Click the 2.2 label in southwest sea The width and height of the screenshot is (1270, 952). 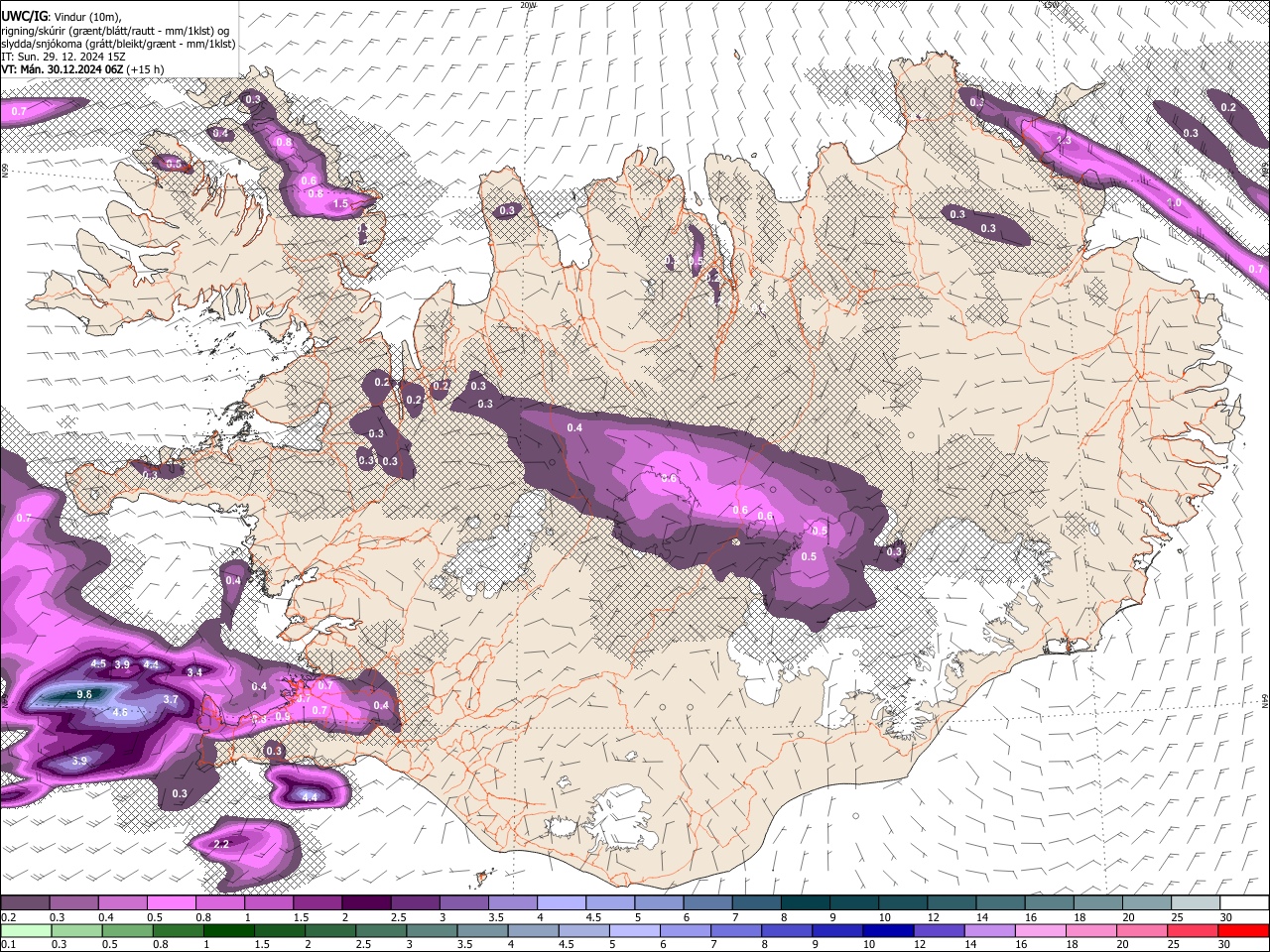(x=221, y=844)
